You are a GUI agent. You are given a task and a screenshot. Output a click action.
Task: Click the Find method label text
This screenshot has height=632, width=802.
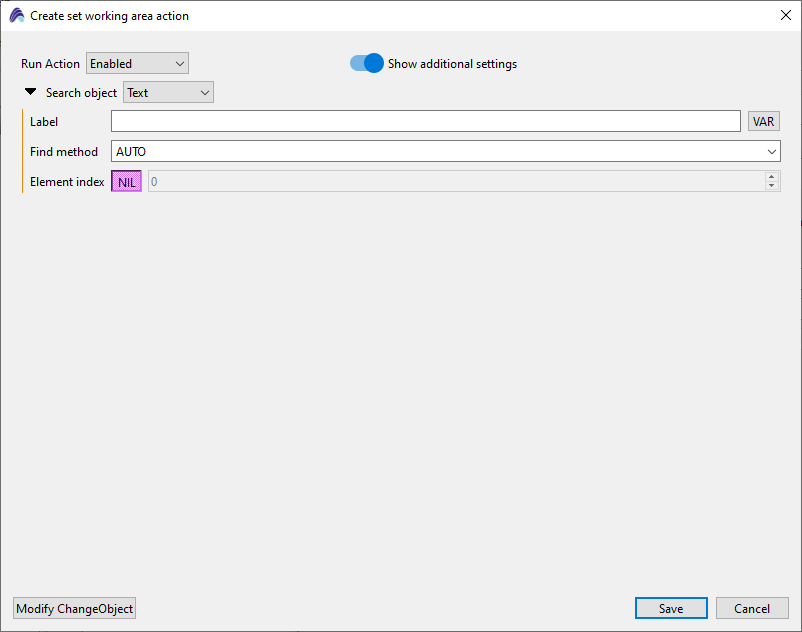tap(64, 152)
